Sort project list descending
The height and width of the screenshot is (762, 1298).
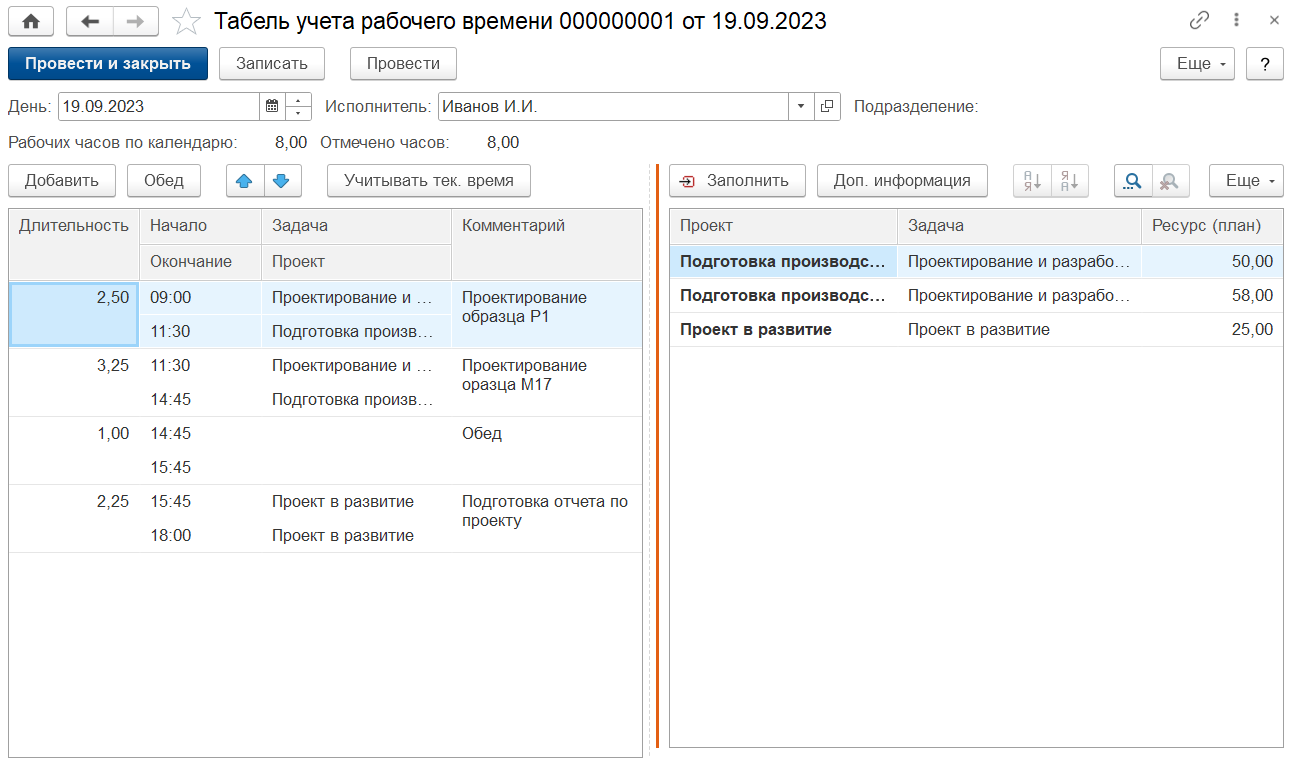1070,181
